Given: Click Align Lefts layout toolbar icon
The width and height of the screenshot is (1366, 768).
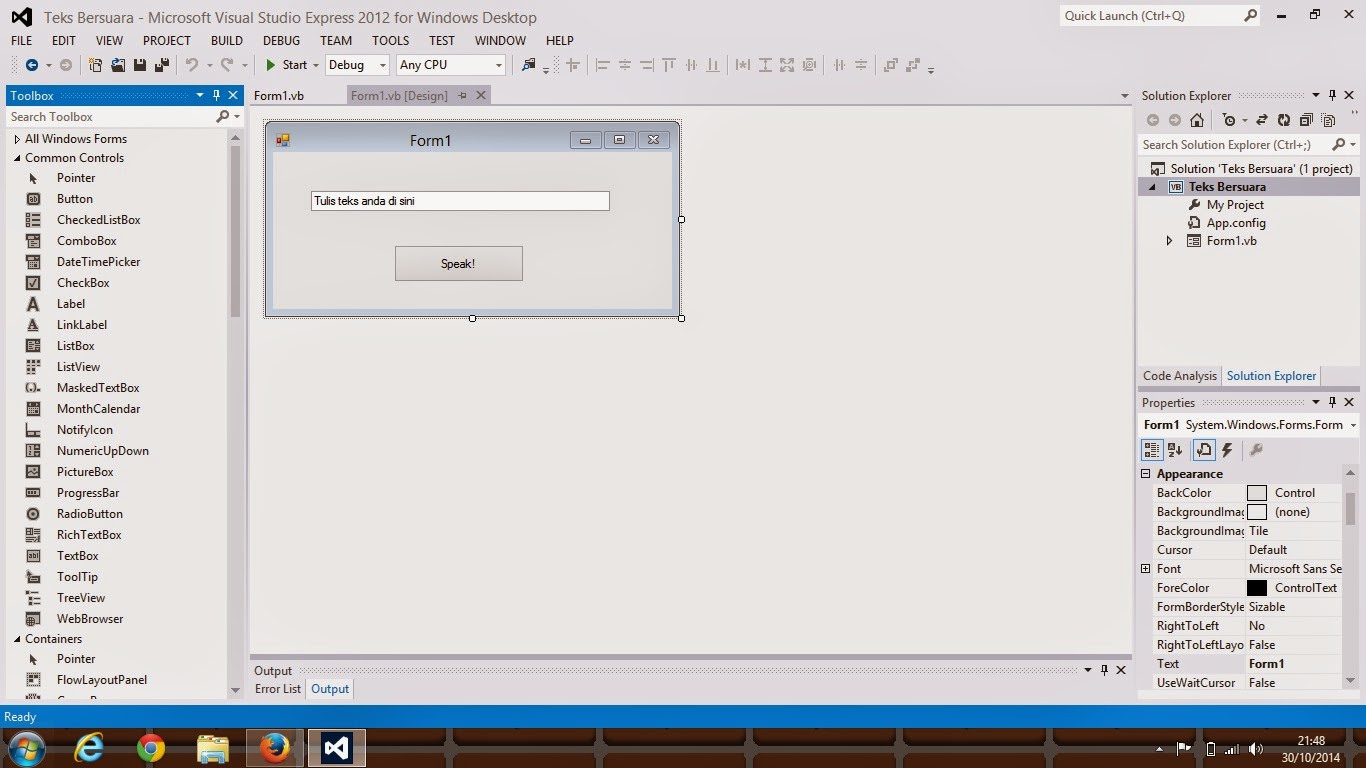Looking at the screenshot, I should point(603,65).
